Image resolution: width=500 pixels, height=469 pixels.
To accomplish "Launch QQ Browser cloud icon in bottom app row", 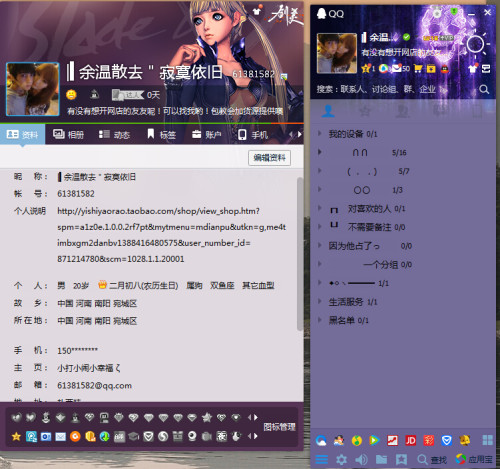I will (x=321, y=441).
